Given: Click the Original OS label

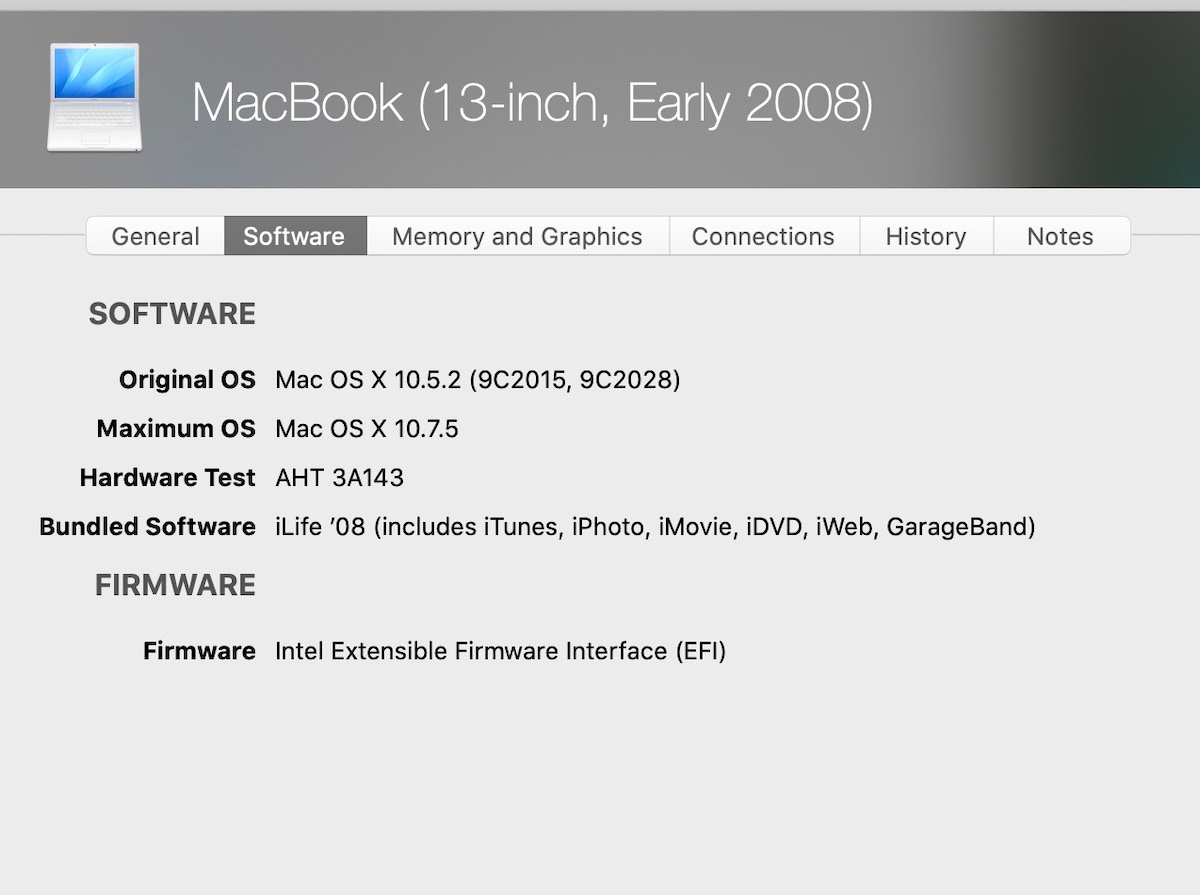Looking at the screenshot, I should [187, 380].
